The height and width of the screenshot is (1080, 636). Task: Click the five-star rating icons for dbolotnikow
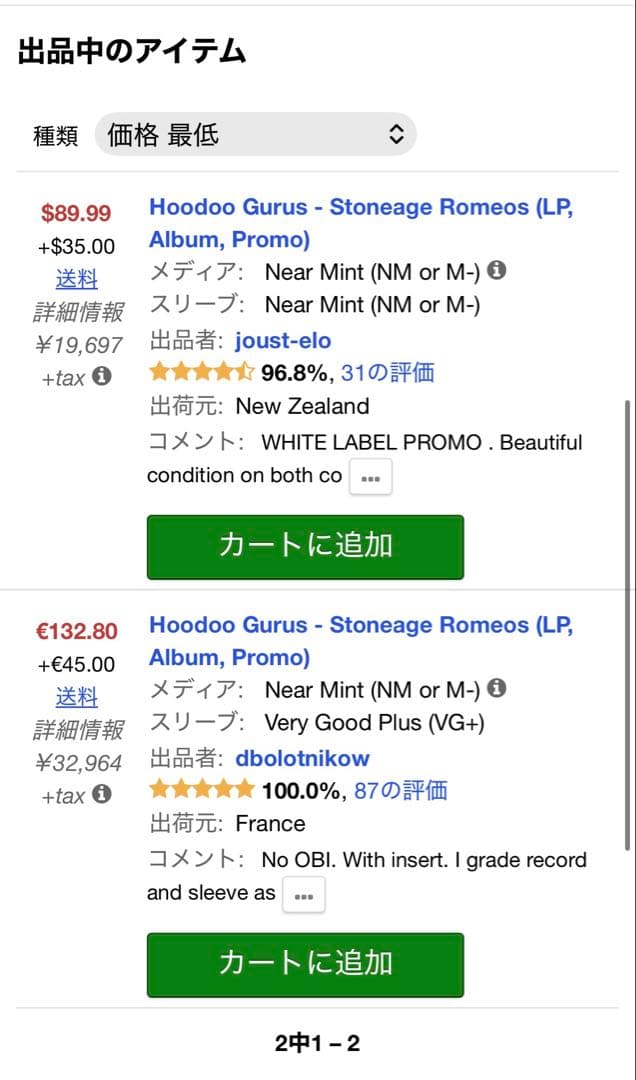(200, 789)
